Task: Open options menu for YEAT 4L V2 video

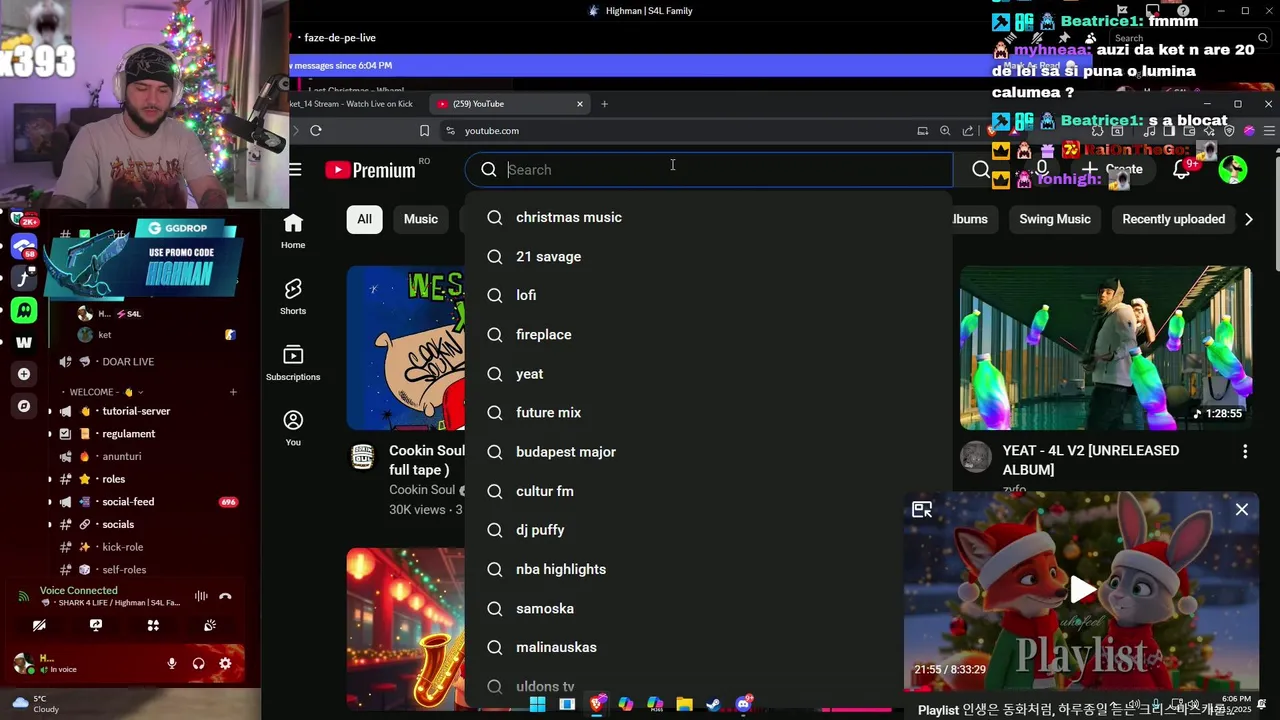Action: click(x=1245, y=452)
